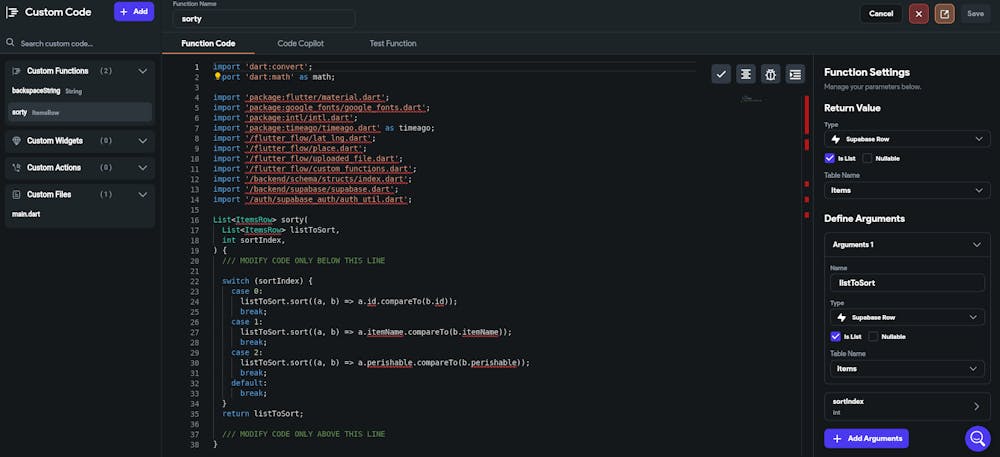Screen dimensions: 1000x457
Task: Expand the sortIndex argument row
Action: point(976,406)
